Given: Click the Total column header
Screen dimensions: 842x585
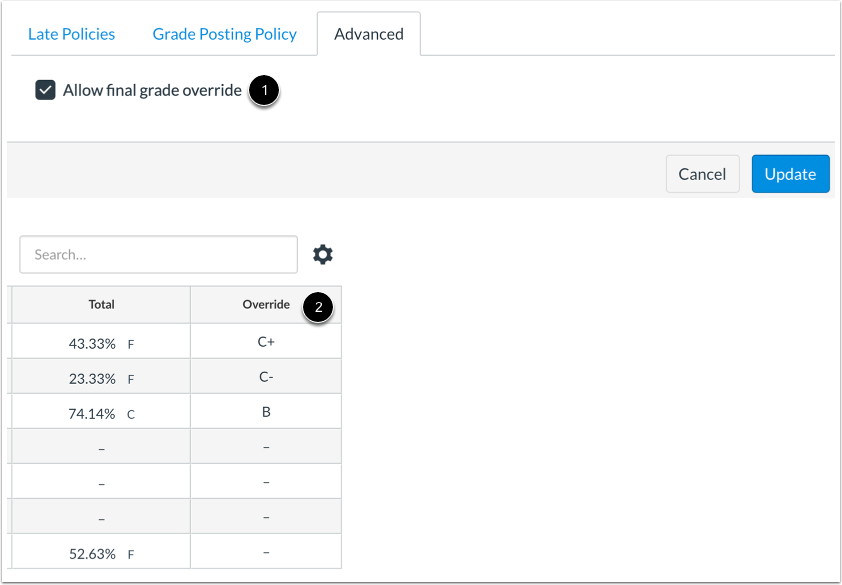Looking at the screenshot, I should coord(101,305).
